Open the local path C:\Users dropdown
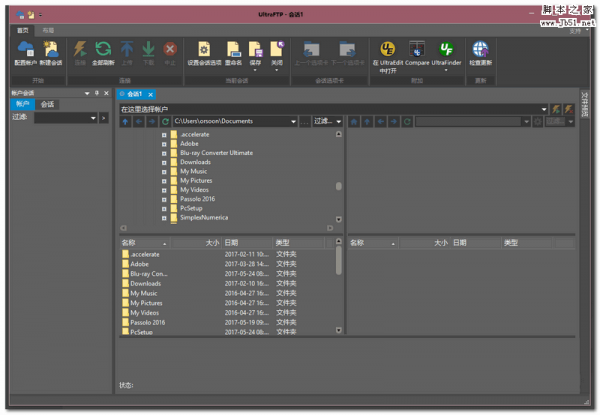Screen dimensions: 600x415 (293, 121)
